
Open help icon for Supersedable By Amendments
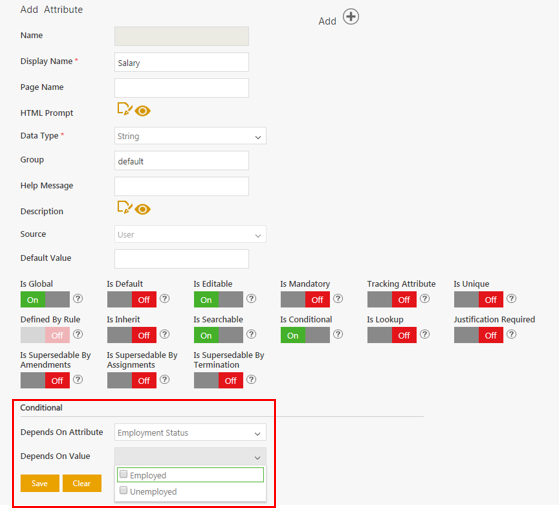pos(78,379)
